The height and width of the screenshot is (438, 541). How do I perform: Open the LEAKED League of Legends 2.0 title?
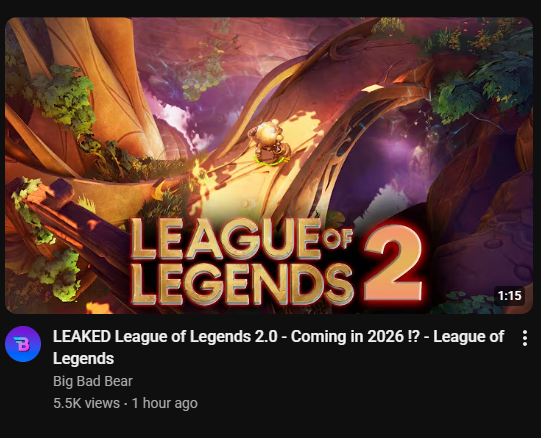click(x=278, y=347)
